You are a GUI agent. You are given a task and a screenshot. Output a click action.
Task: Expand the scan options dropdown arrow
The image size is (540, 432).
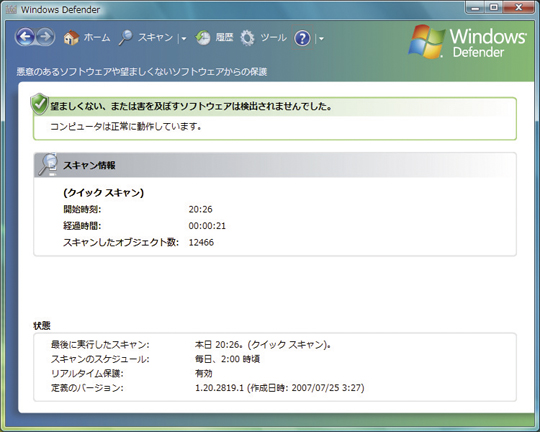pos(184,39)
